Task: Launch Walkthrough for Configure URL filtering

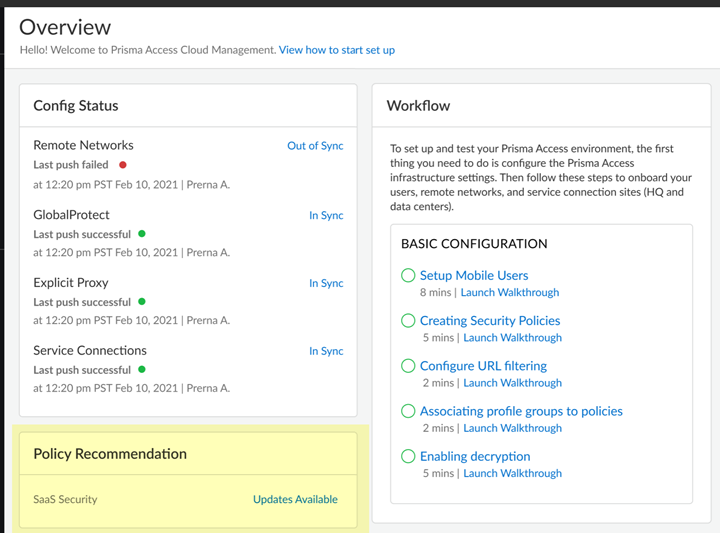Action: pyautogui.click(x=512, y=383)
